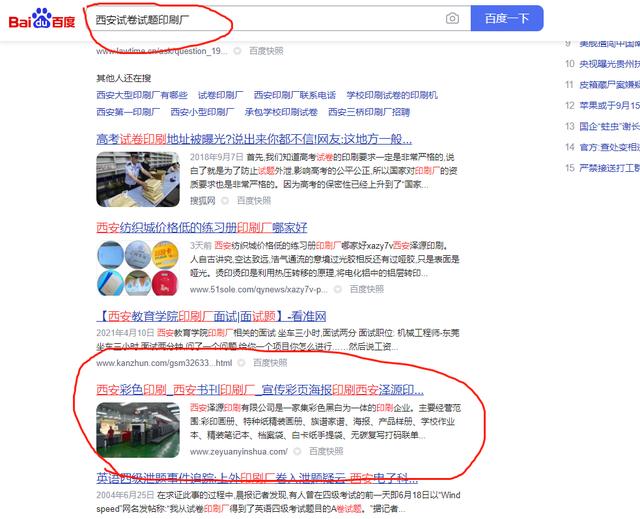Open the 西安教育学院印刷厂面试 看准网 result
640x519 pixels.
(211, 316)
